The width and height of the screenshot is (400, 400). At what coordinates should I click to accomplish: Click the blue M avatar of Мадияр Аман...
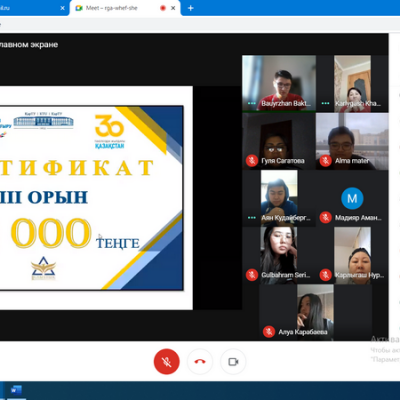[352, 198]
